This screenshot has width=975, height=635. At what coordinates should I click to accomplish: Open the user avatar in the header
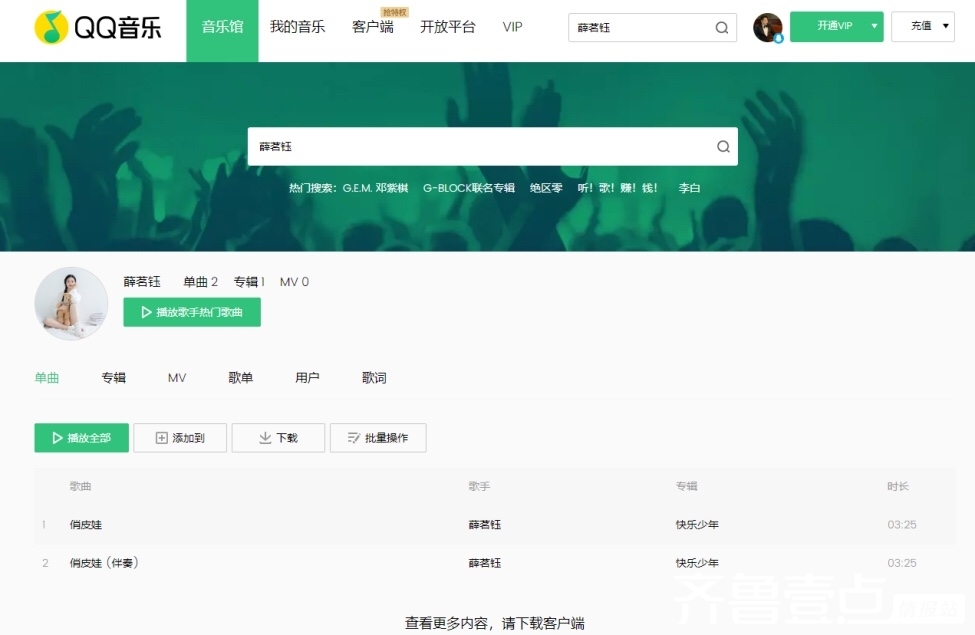(x=767, y=27)
